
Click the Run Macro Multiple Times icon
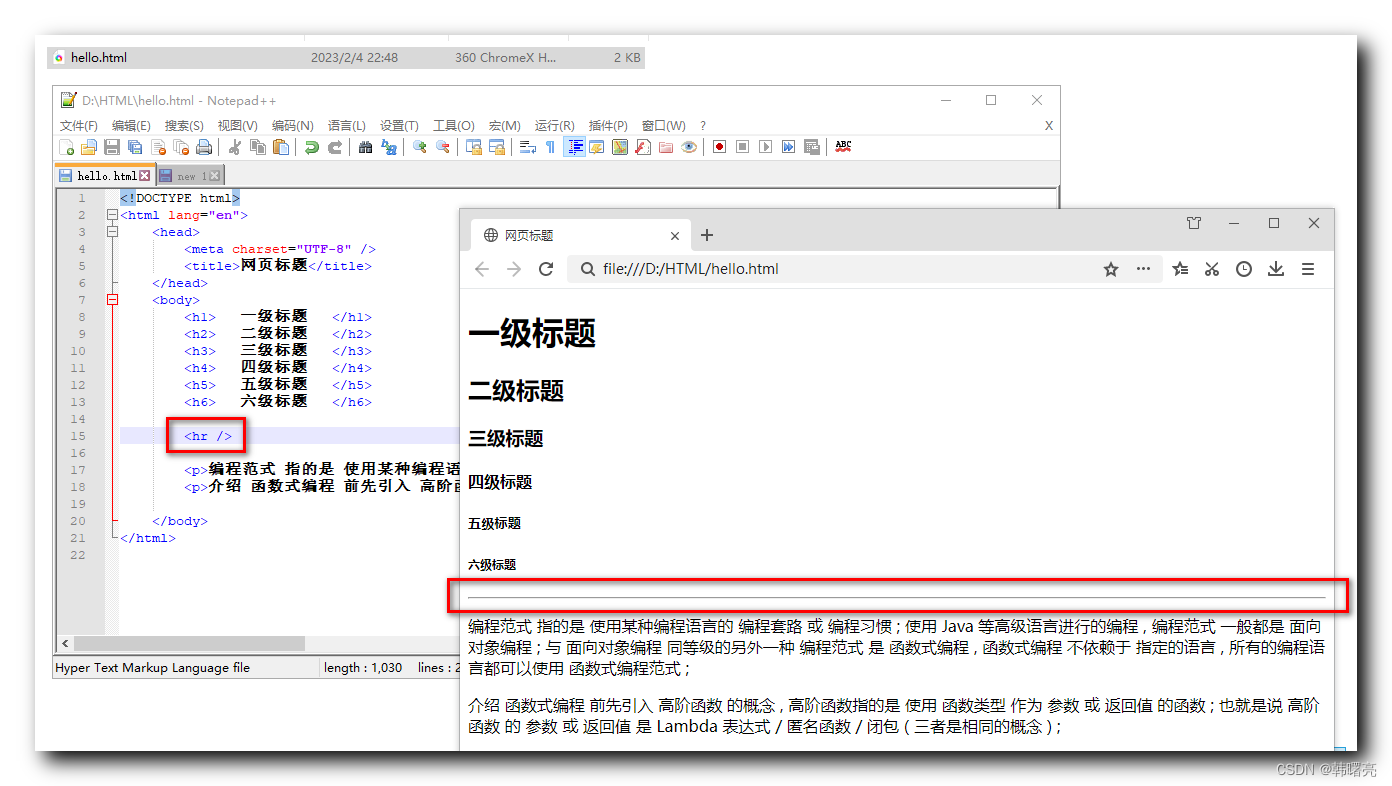[788, 147]
